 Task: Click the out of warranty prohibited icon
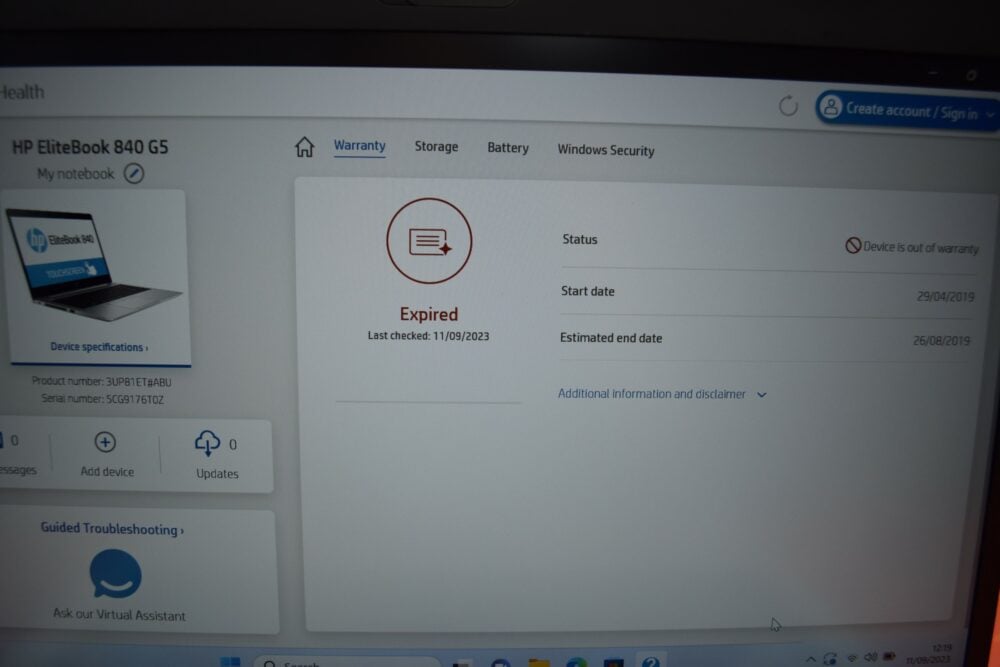(x=853, y=246)
